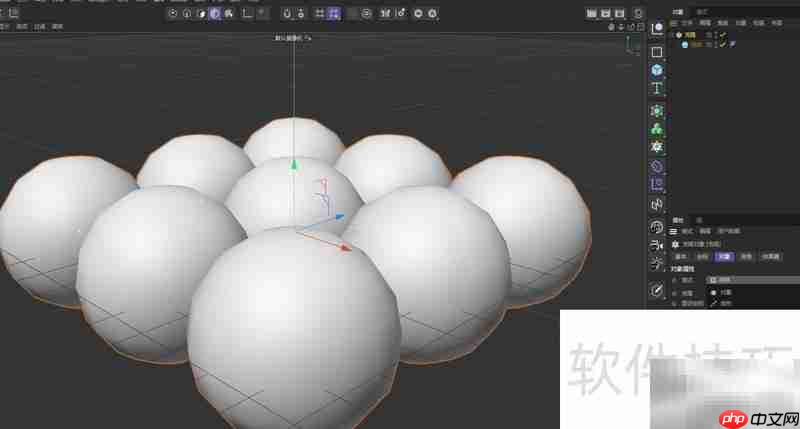Click the blue Z-axis arrow handle
The width and height of the screenshot is (800, 429).
pyautogui.click(x=339, y=217)
